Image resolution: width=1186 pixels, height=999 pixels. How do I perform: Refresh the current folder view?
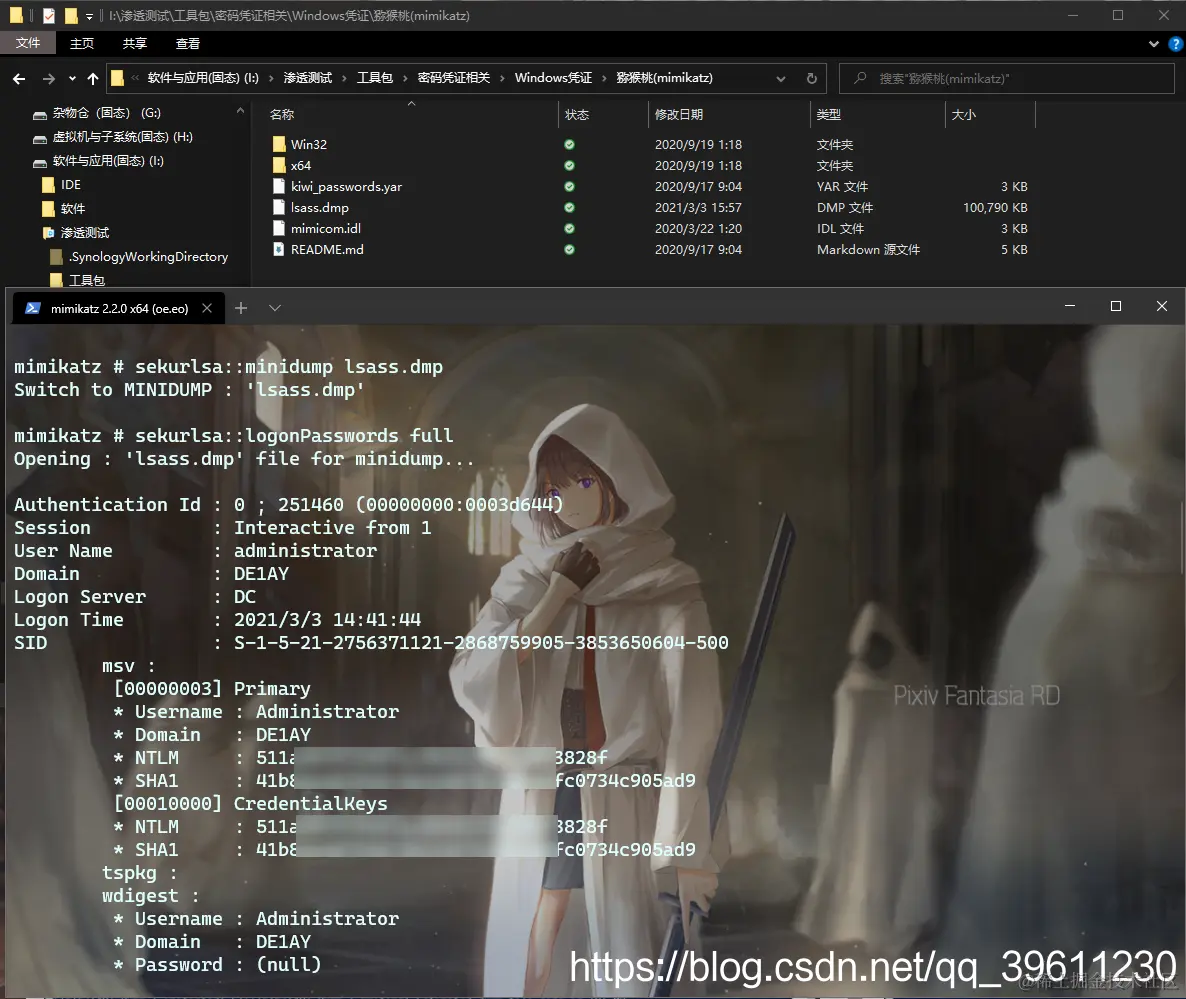click(x=812, y=79)
